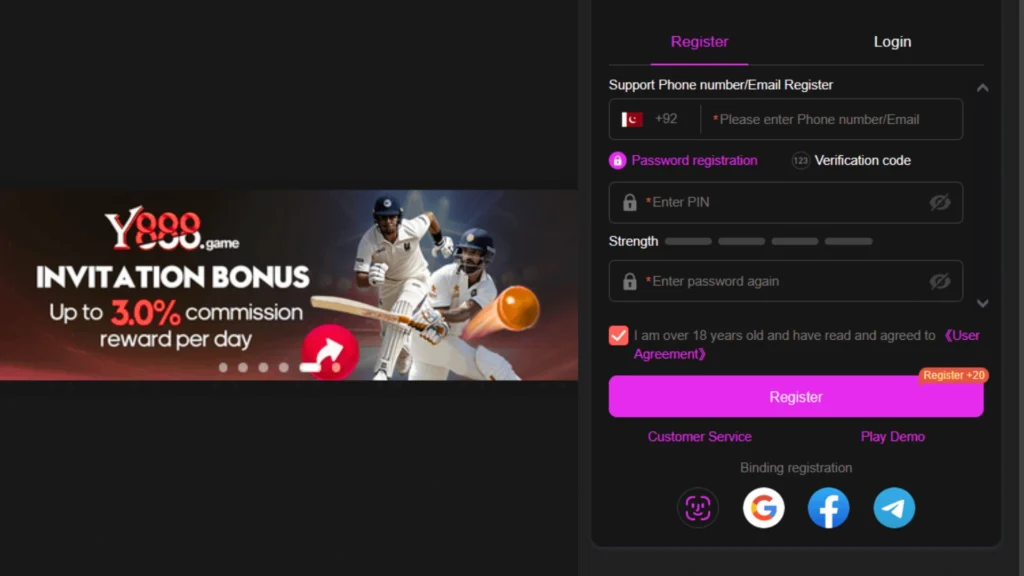The width and height of the screenshot is (1024, 576).
Task: Click the lock icon in Enter PIN field
Action: tap(630, 202)
